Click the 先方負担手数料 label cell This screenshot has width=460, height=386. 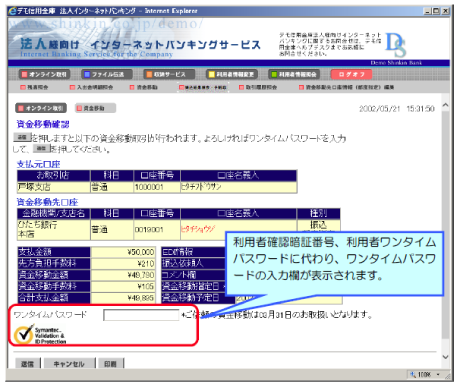click(54, 263)
